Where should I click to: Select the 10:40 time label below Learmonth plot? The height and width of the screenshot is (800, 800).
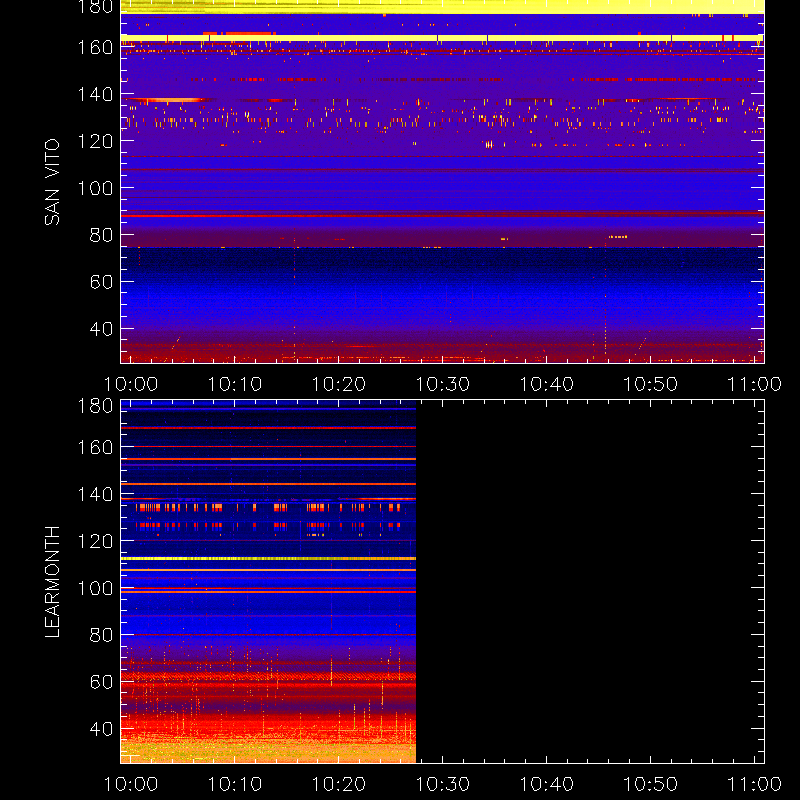click(546, 784)
